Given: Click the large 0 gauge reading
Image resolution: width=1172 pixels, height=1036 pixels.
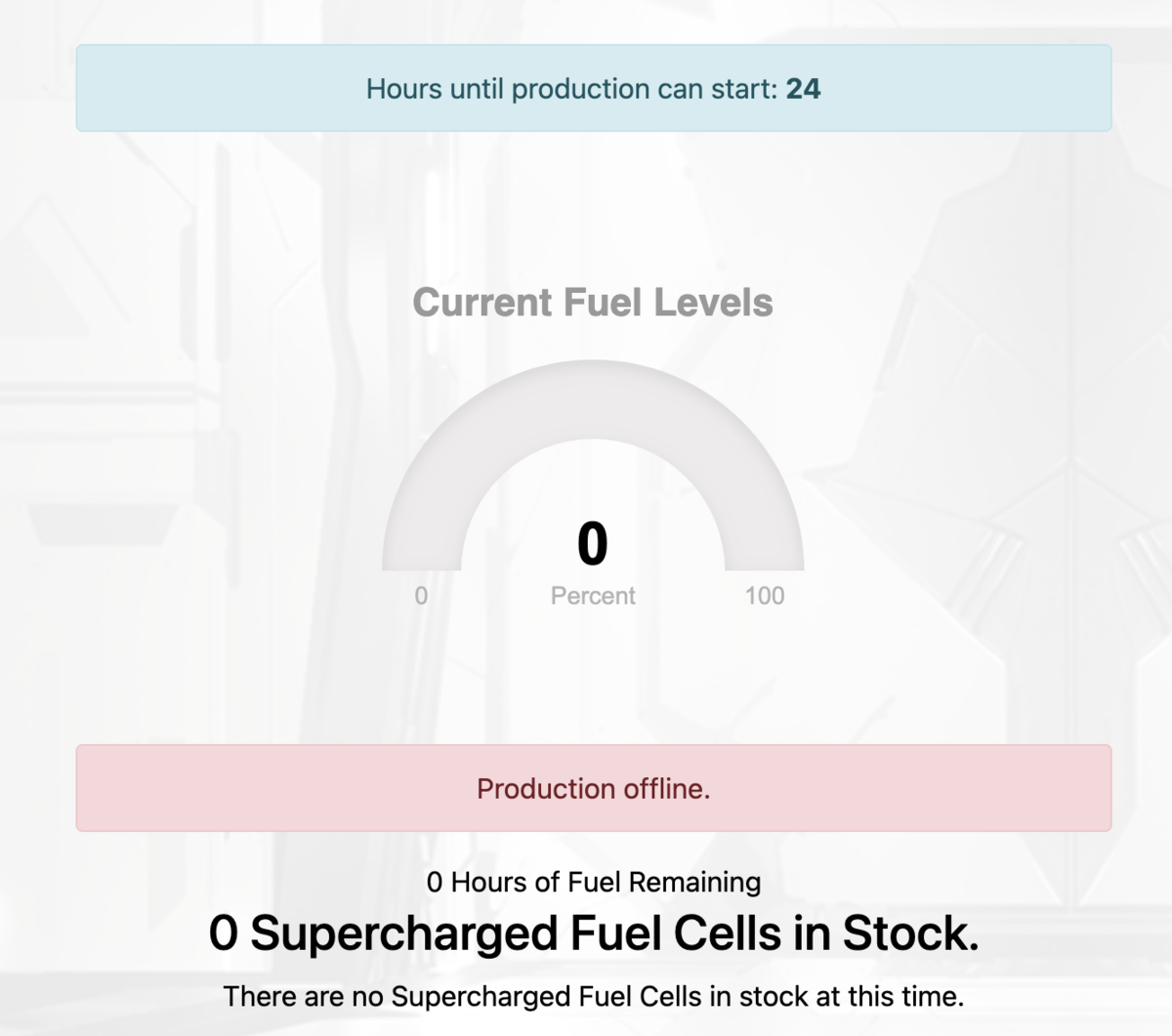Looking at the screenshot, I should coord(593,543).
